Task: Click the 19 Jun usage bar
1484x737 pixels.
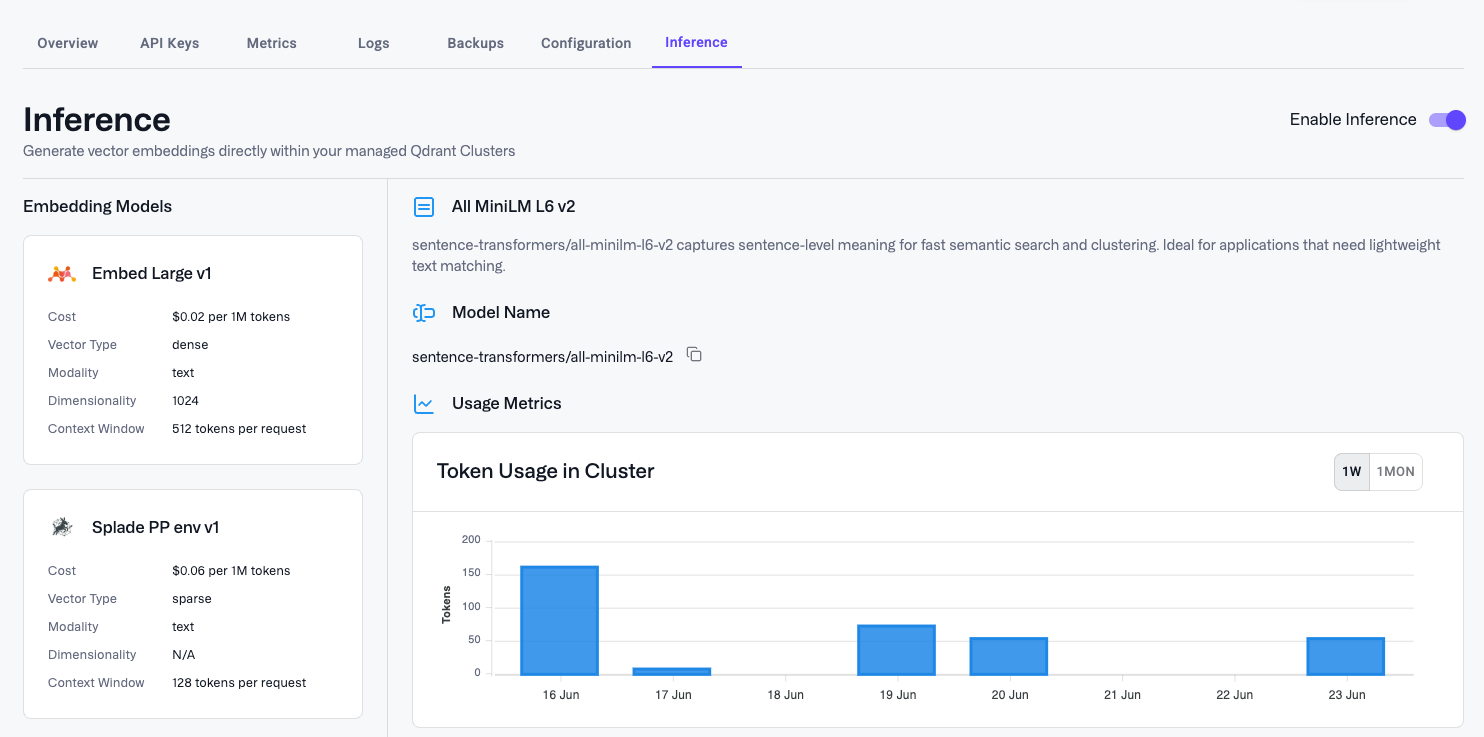Action: [897, 650]
